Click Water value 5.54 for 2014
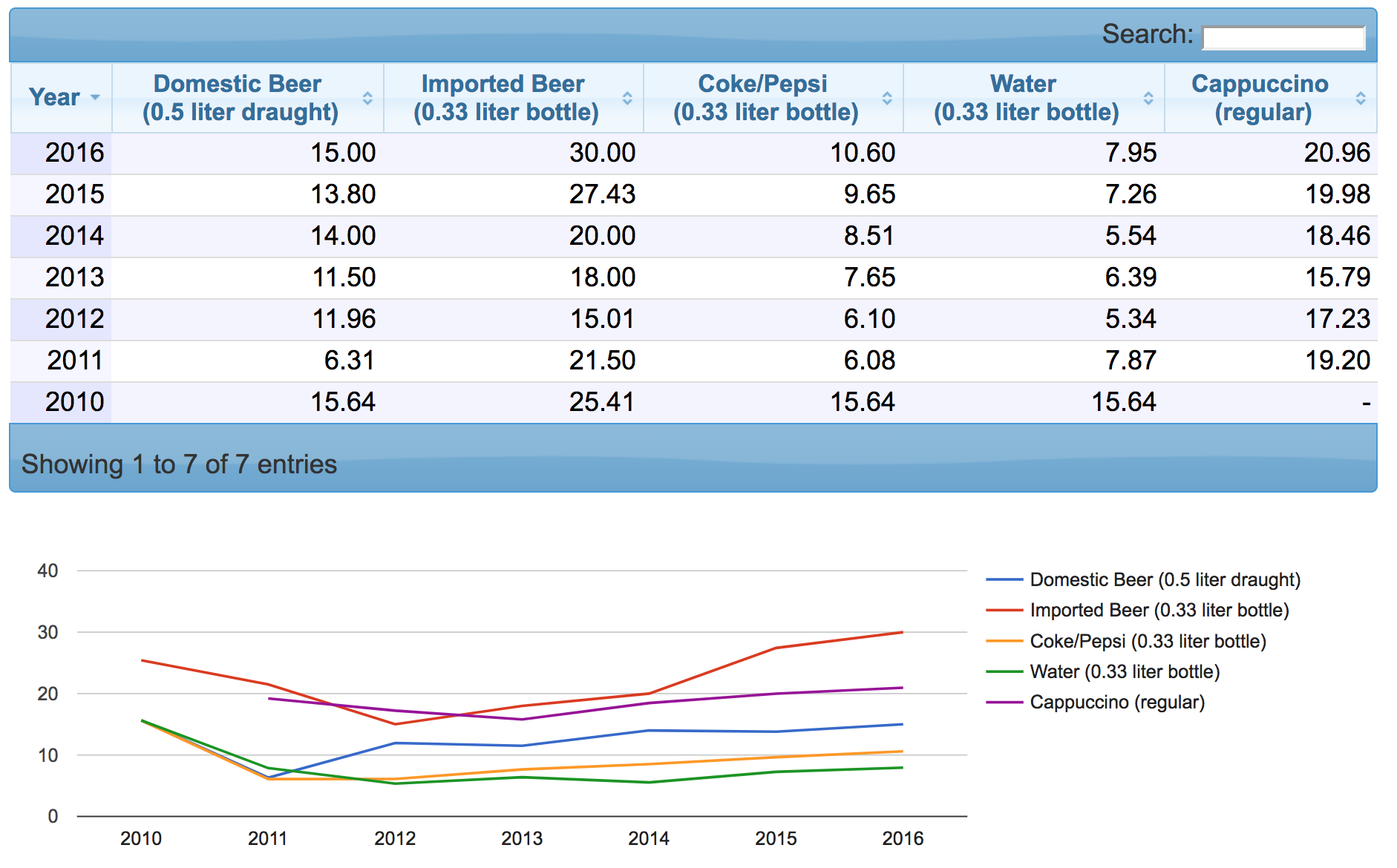Screen dimensions: 1397x868 click(x=1131, y=237)
